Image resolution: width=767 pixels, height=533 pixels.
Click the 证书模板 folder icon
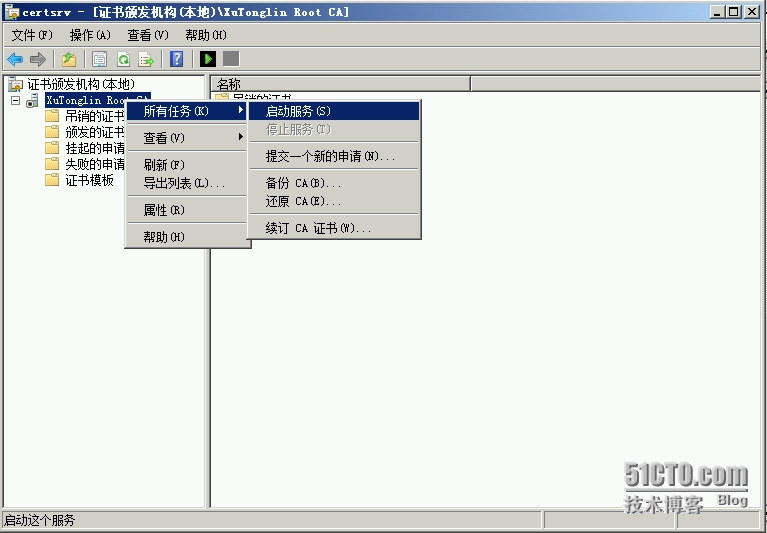(52, 180)
